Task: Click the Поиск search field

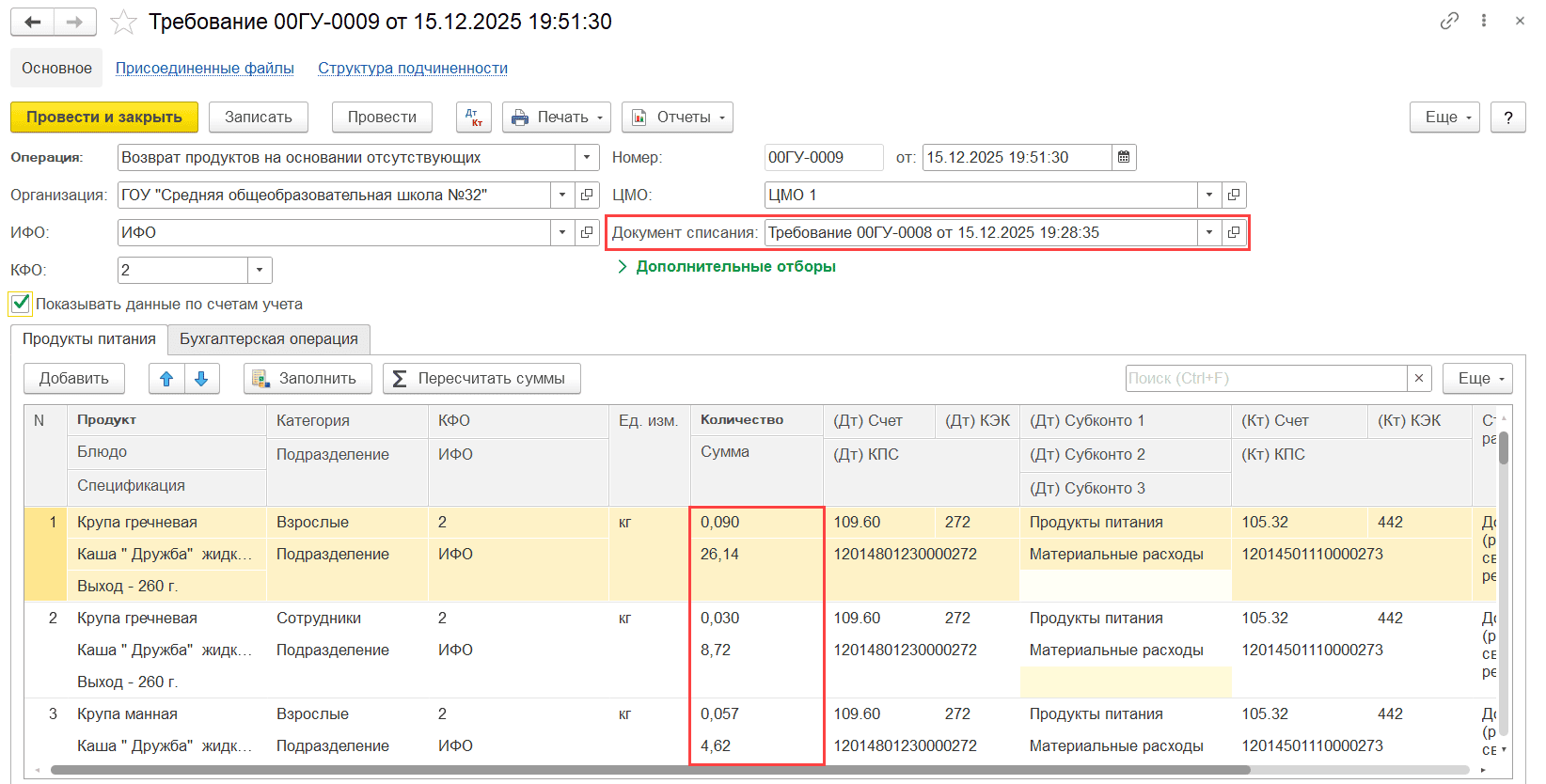Action: click(1266, 379)
